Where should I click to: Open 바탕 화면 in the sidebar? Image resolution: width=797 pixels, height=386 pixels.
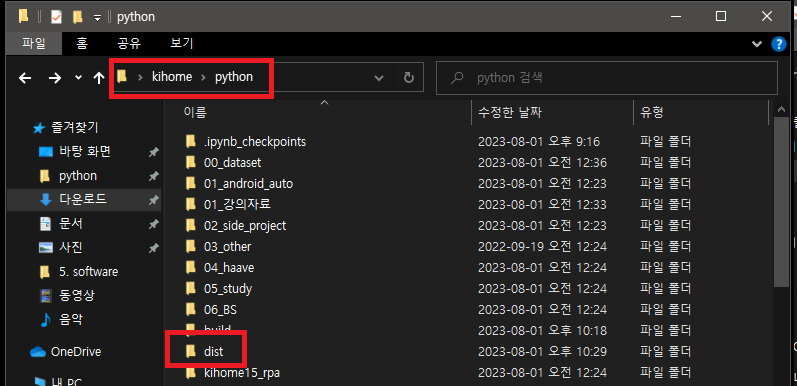tap(85, 151)
